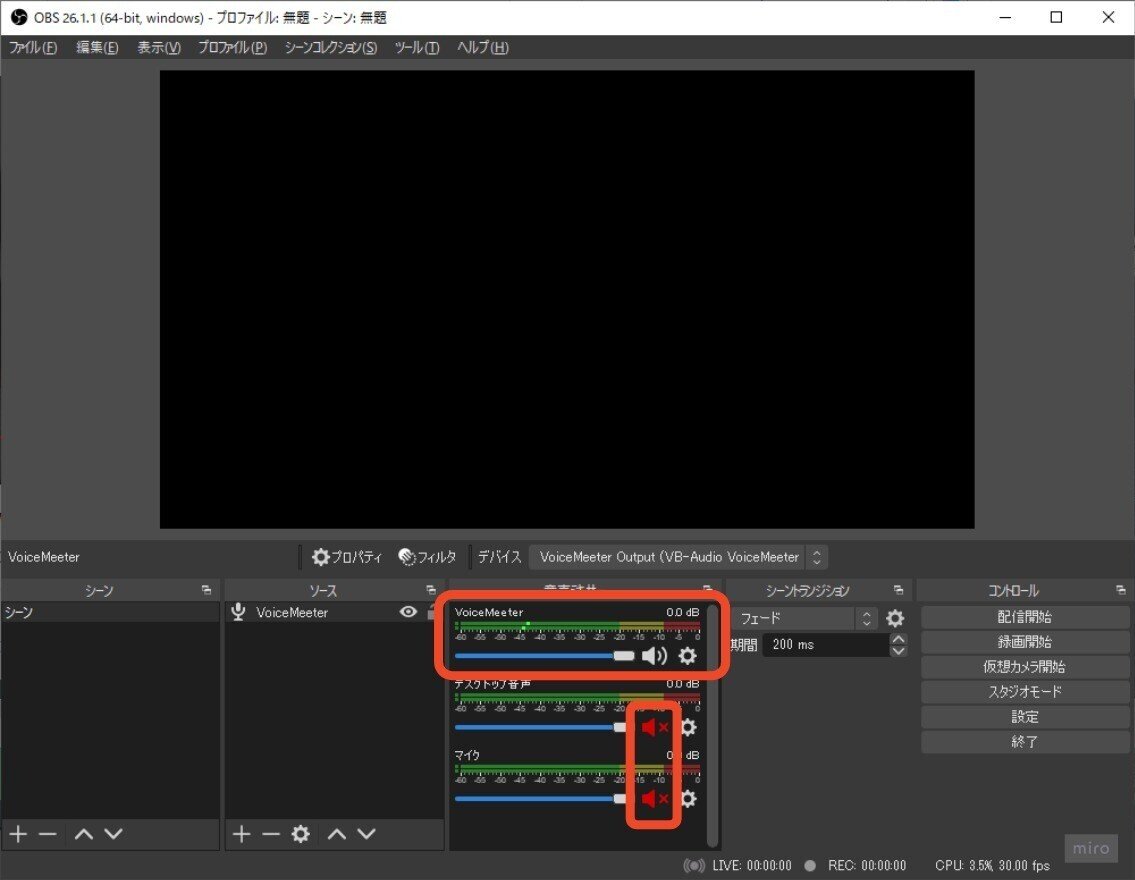Screen dimensions: 1135x880
Task: Click the REC status indicator dot
Action: point(810,866)
